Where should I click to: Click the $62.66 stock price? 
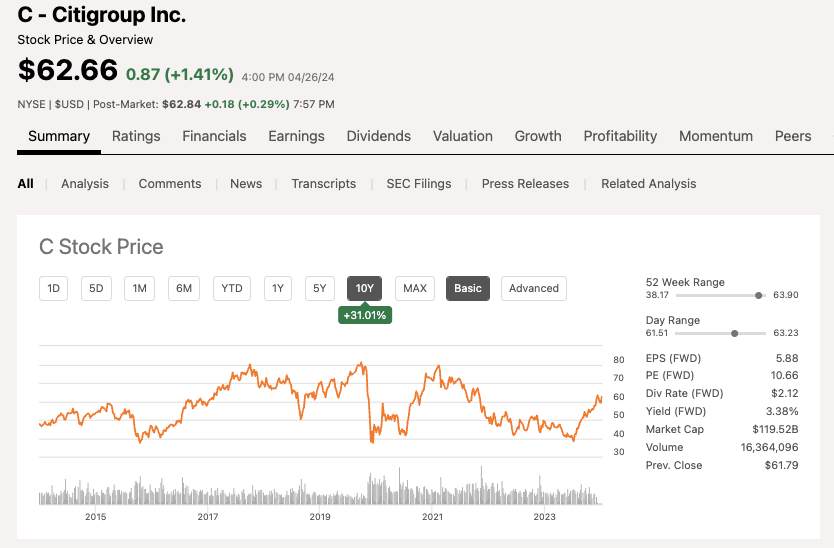(68, 70)
